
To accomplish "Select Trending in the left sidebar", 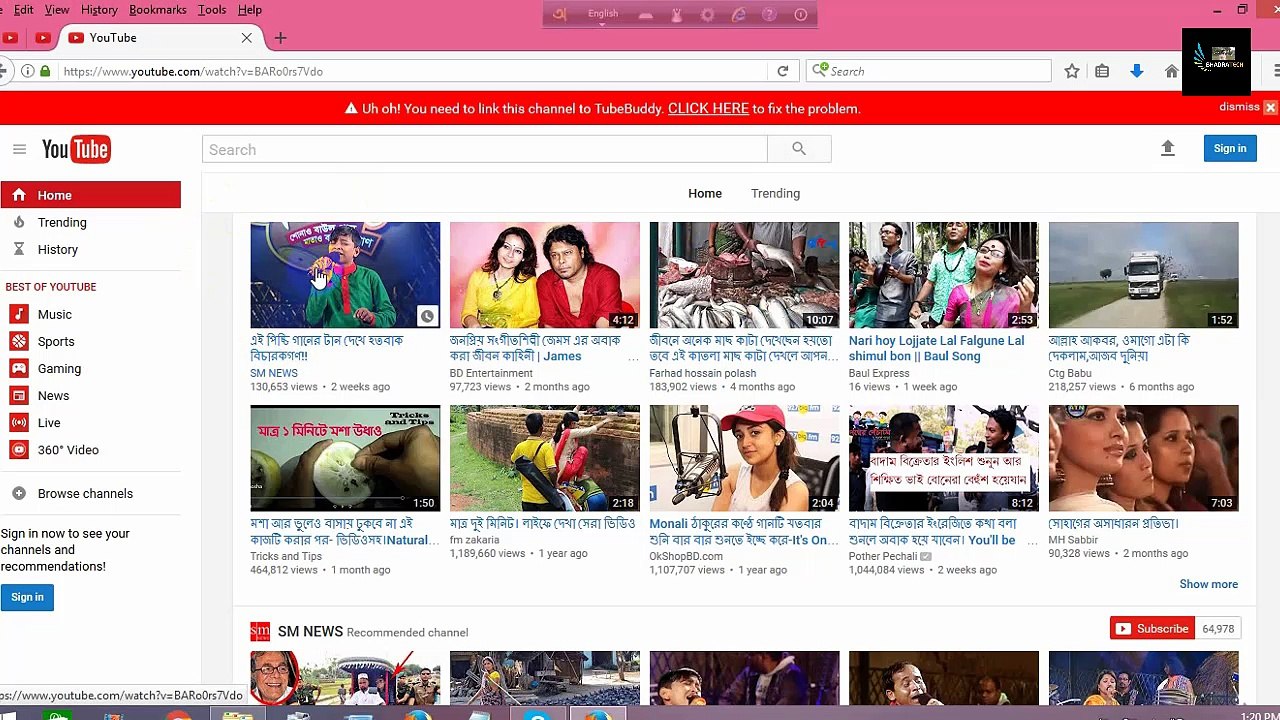I will coord(62,222).
